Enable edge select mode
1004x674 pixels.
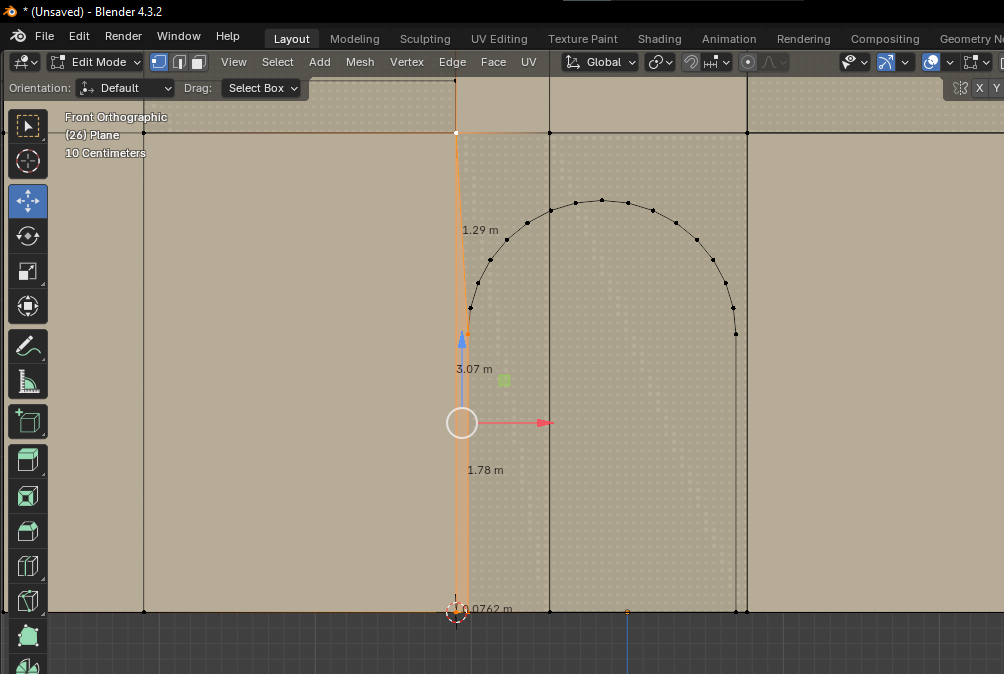(179, 62)
